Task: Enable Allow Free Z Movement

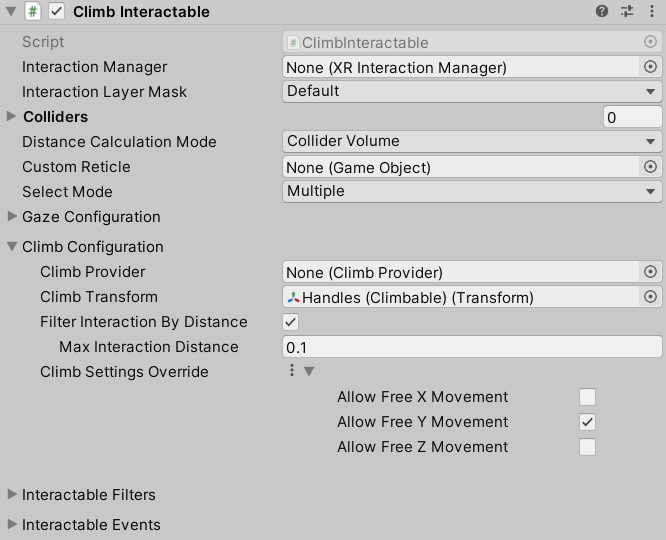Action: 588,447
